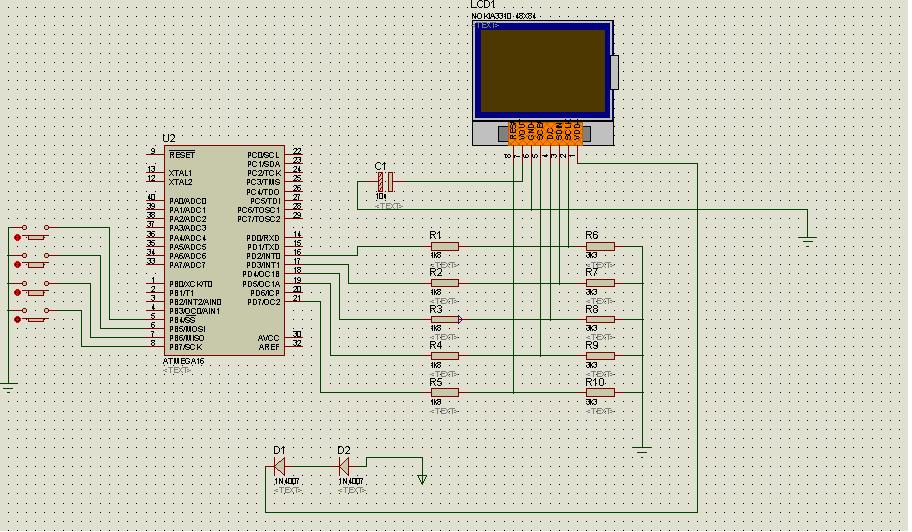Screen dimensions: 912x532
Task: Click the orange pin connector block on LCD1
Action: coord(545,133)
